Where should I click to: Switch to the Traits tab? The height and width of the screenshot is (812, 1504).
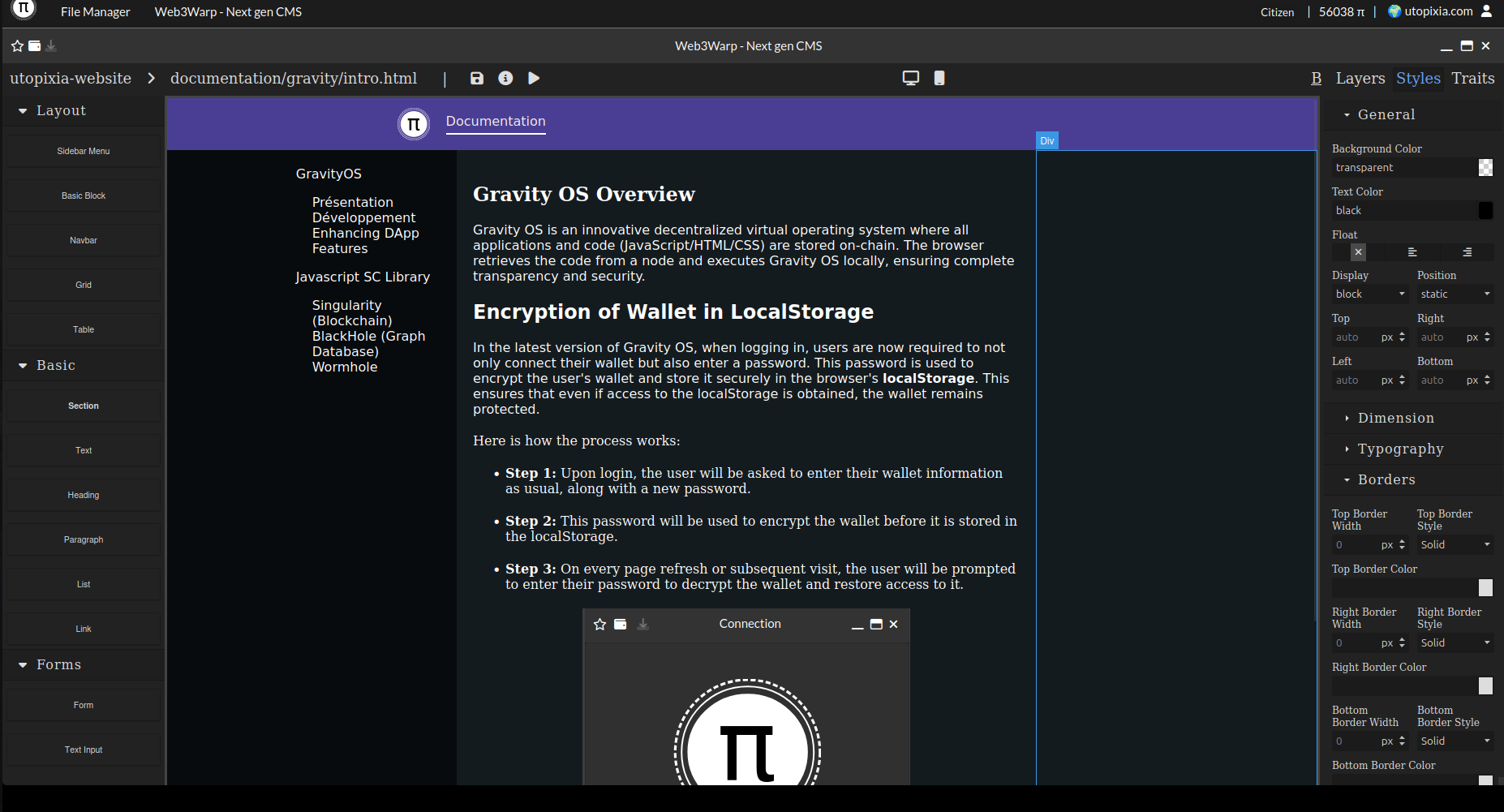coord(1472,78)
